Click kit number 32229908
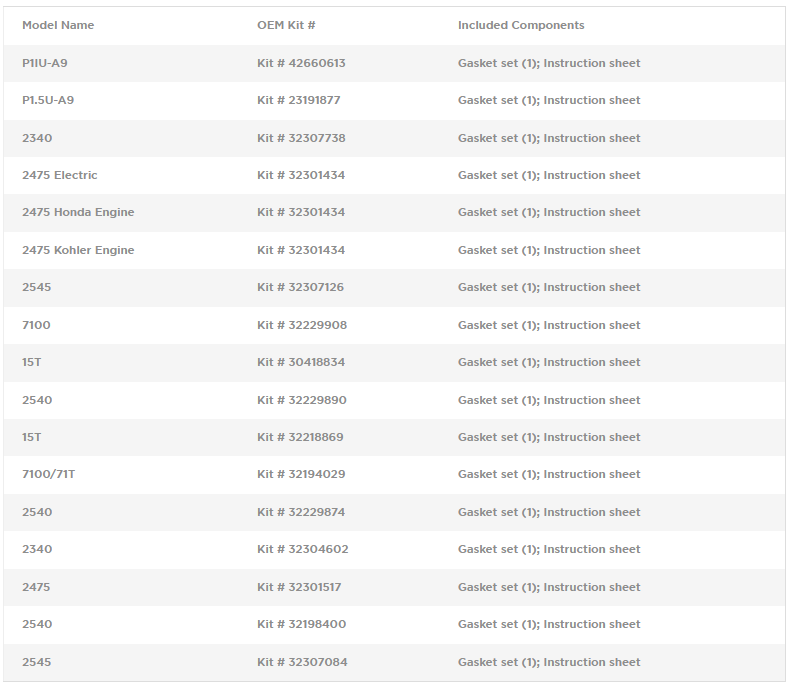Screen dimensions: 791x687 pyautogui.click(x=302, y=325)
